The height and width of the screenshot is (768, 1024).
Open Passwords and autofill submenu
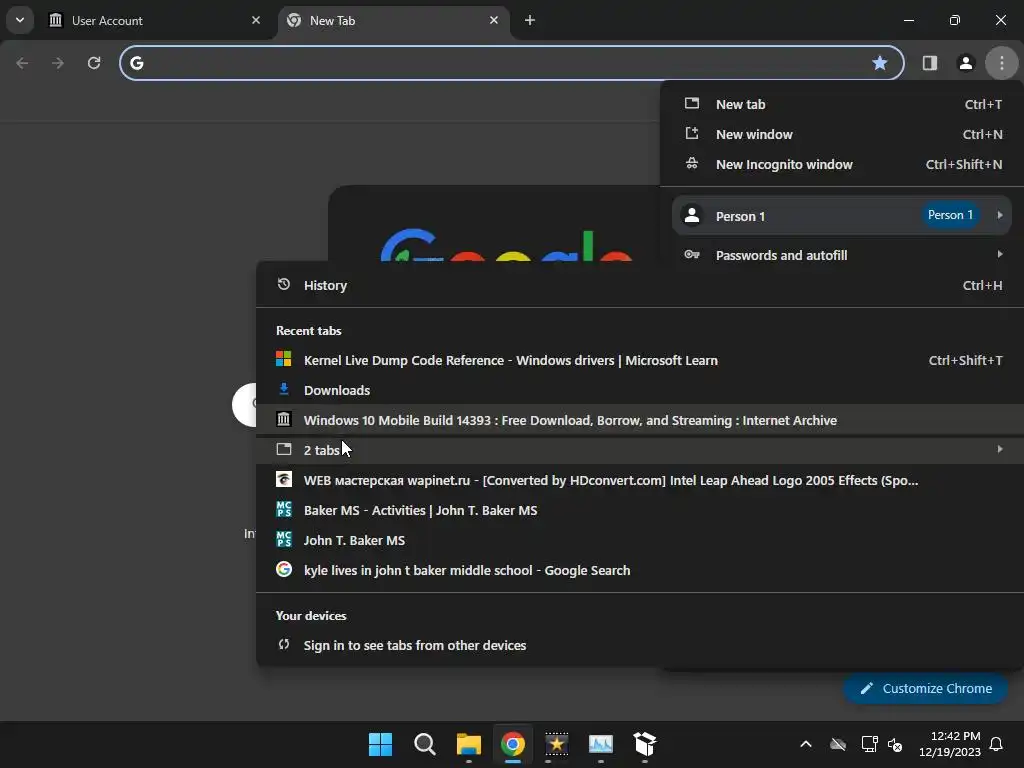842,255
